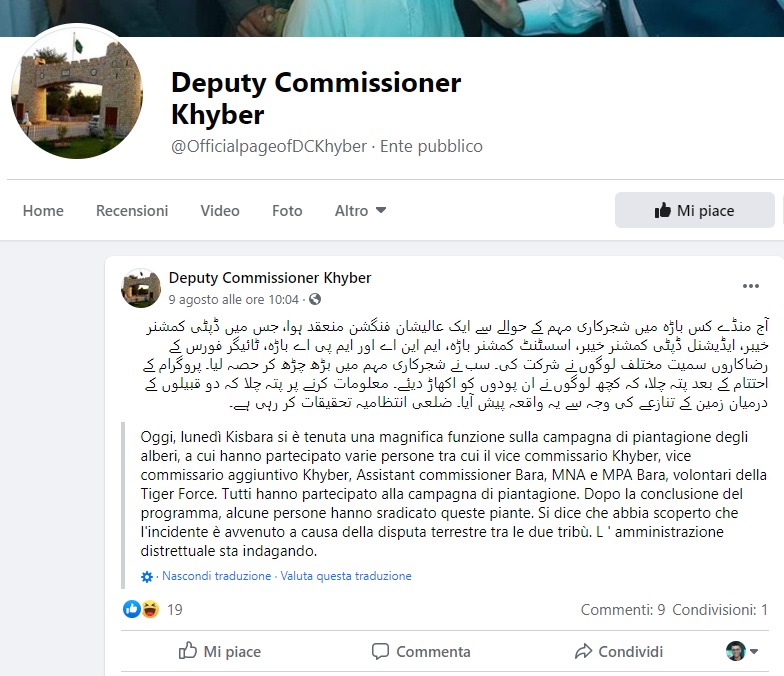This screenshot has height=676, width=784.
Task: Go to the Foto tab
Action: coord(287,210)
